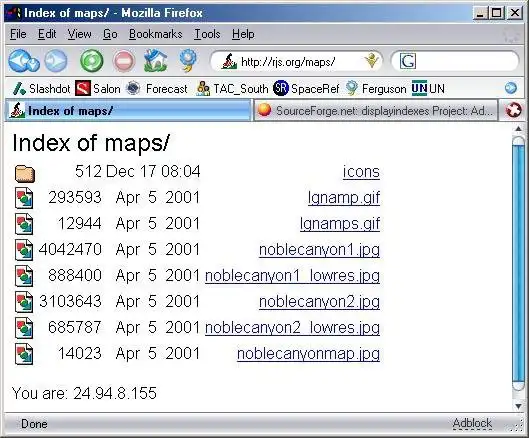Open the Bookmarks menu
Screen dimensions: 529x438
click(x=156, y=34)
